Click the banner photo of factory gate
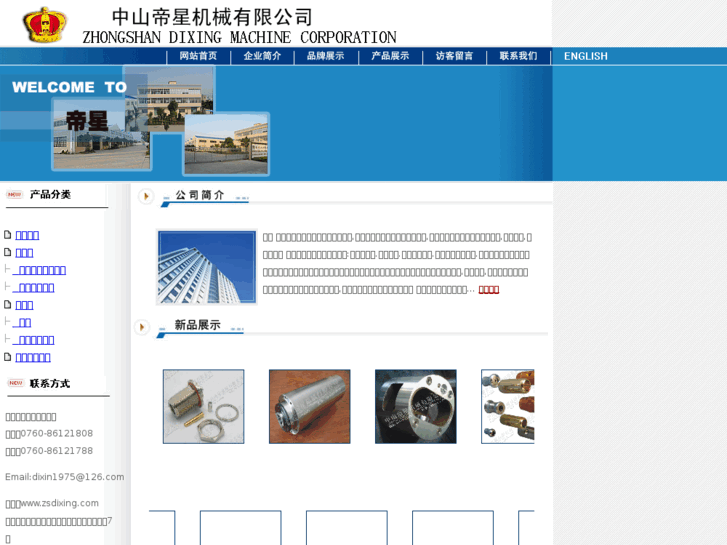727x545 pixels. [x=226, y=144]
